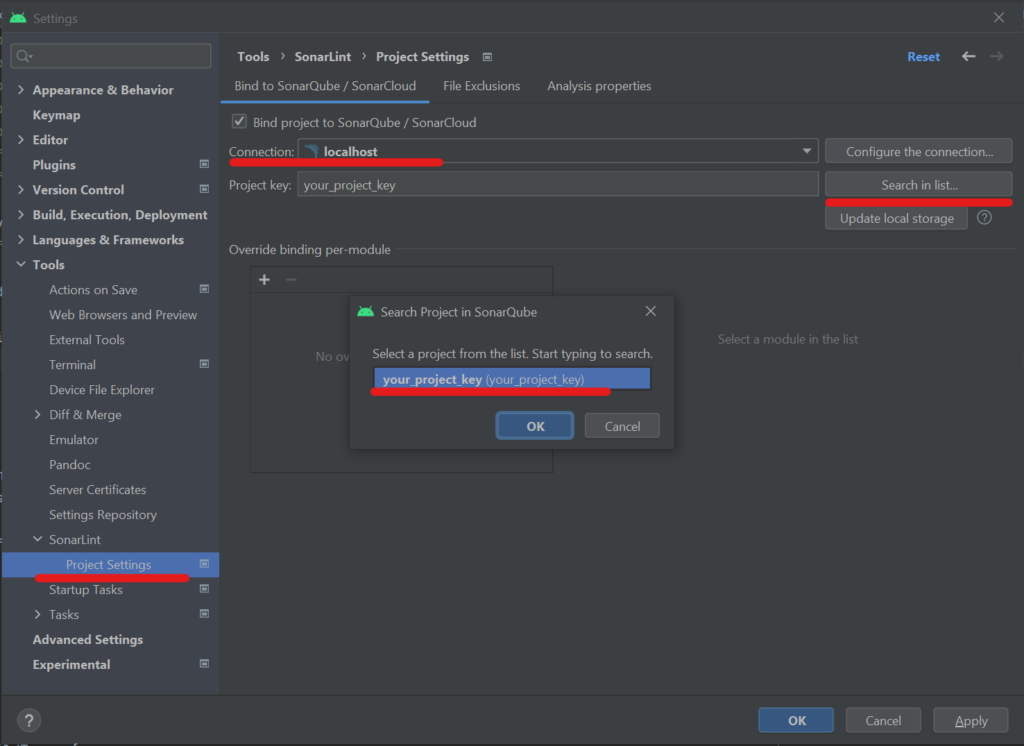Click the project-level icon beside Terminal
This screenshot has height=746, width=1024.
(204, 365)
